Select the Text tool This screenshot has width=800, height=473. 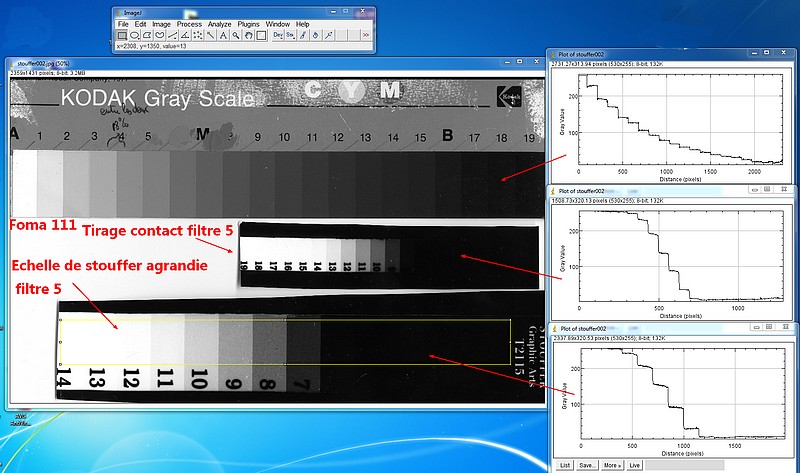tap(223, 35)
